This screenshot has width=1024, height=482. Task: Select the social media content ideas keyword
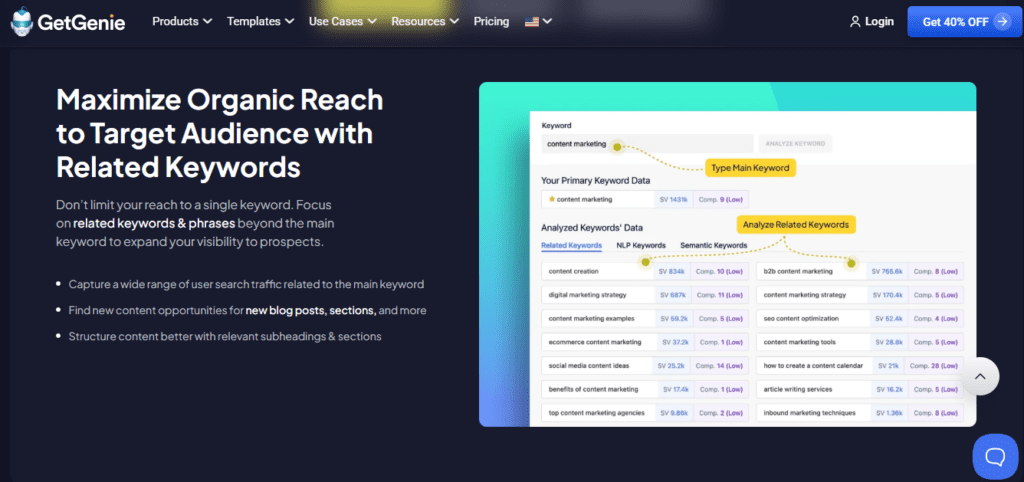645,365
